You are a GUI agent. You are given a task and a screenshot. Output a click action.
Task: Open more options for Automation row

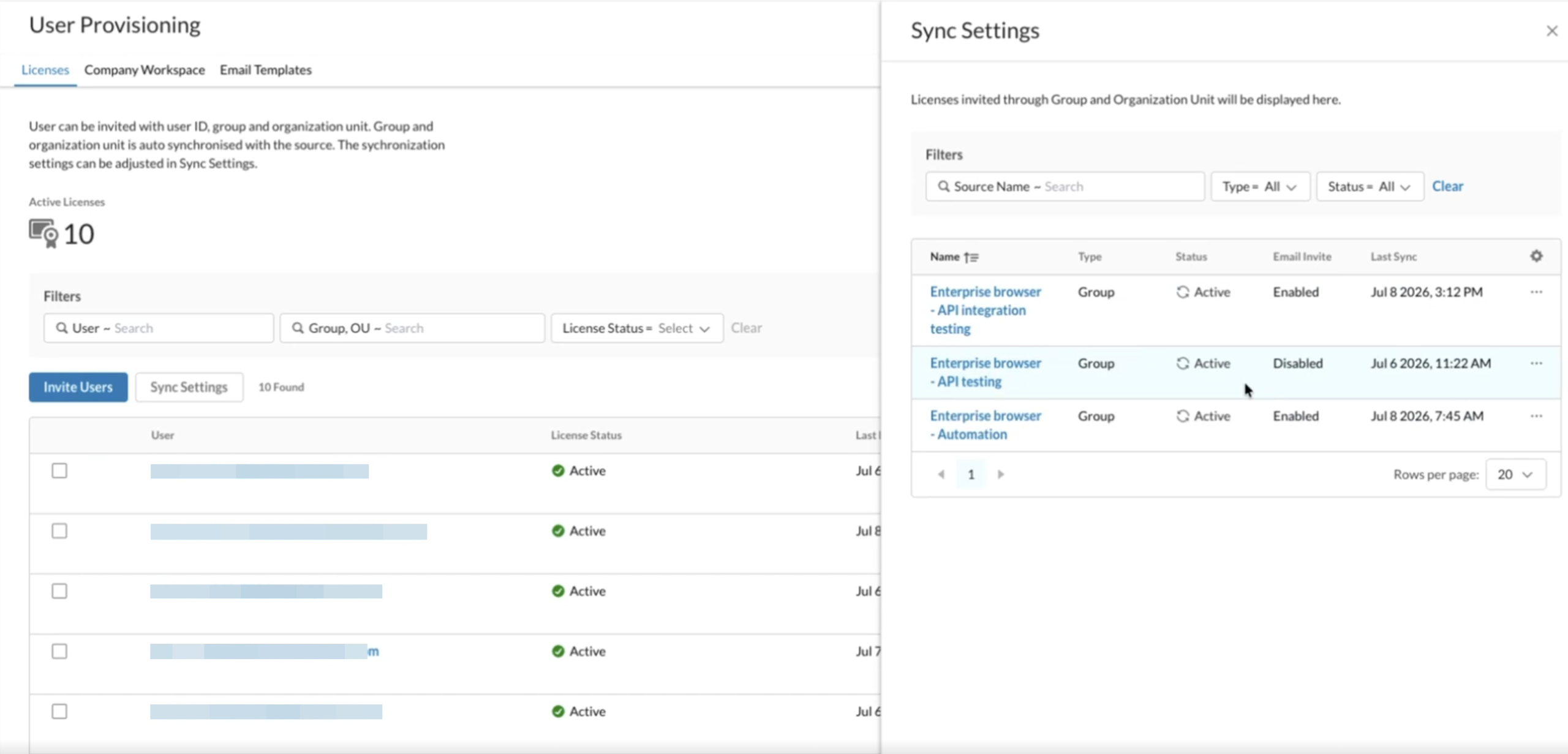coord(1536,416)
